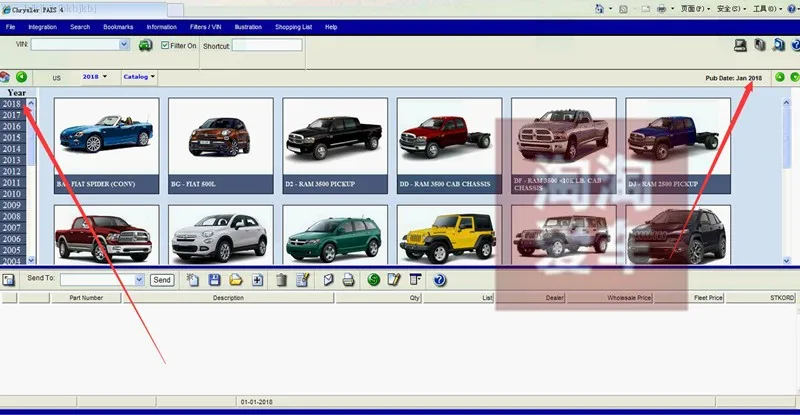Viewport: 800px width, 415px height.
Task: Click the green car VIN search icon
Action: click(145, 45)
